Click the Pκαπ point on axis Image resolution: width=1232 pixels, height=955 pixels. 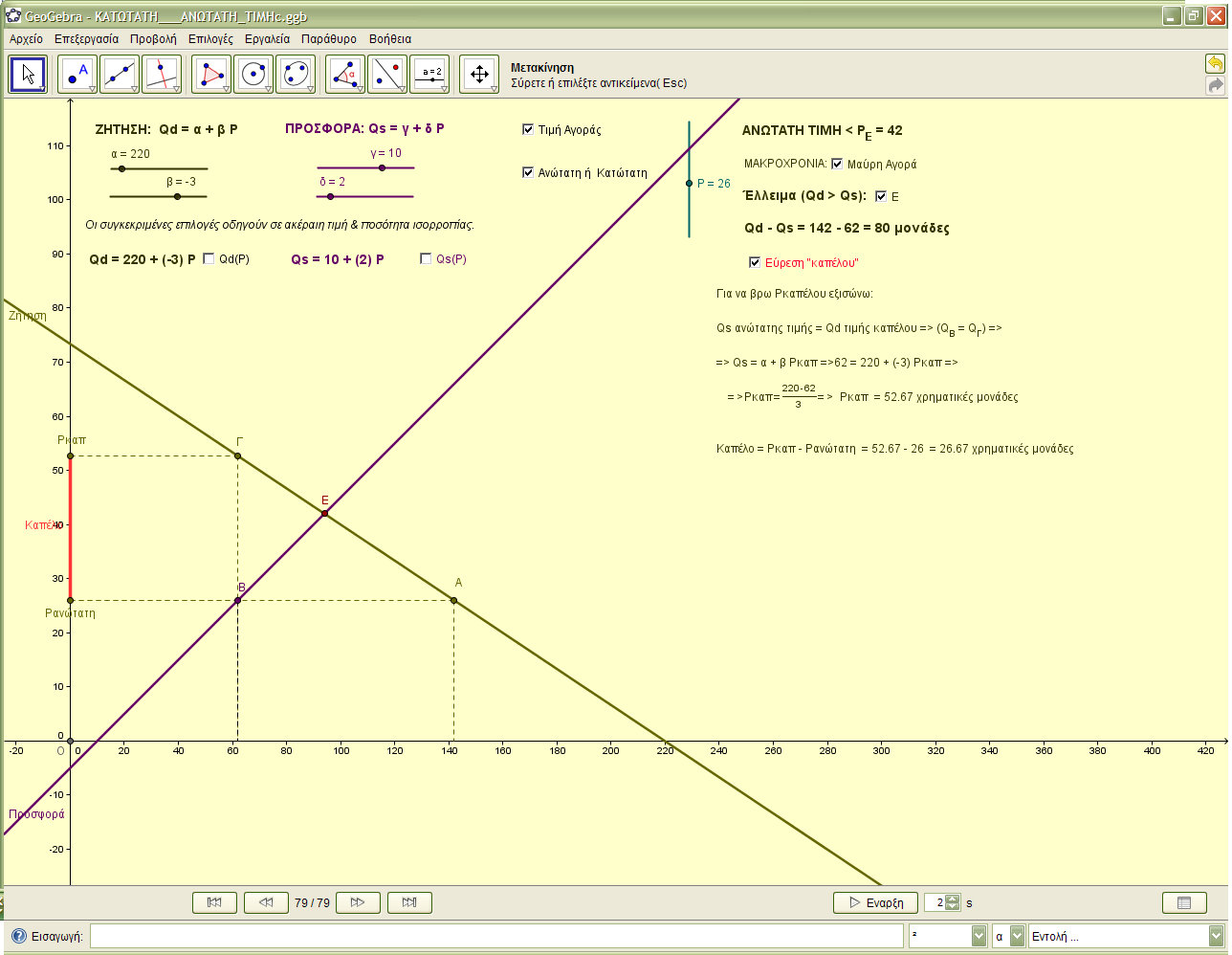pos(70,455)
